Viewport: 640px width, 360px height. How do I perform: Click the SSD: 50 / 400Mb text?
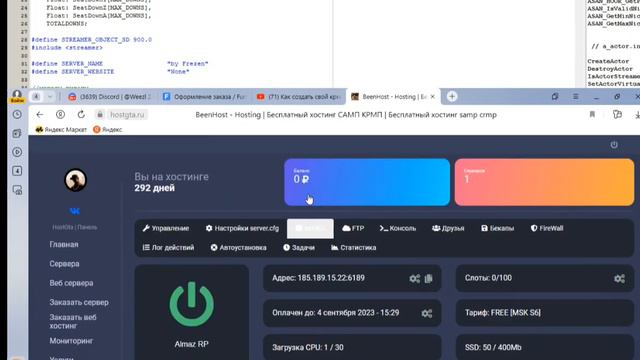(493, 347)
